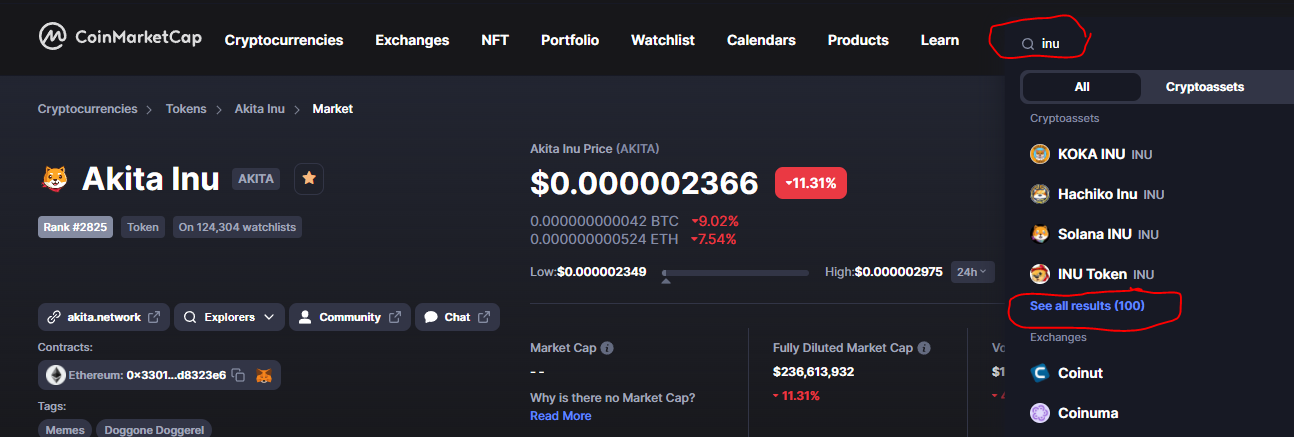Click the Fully Diluted Market Cap info icon
Viewport: 1294px width, 437px height.
924,348
